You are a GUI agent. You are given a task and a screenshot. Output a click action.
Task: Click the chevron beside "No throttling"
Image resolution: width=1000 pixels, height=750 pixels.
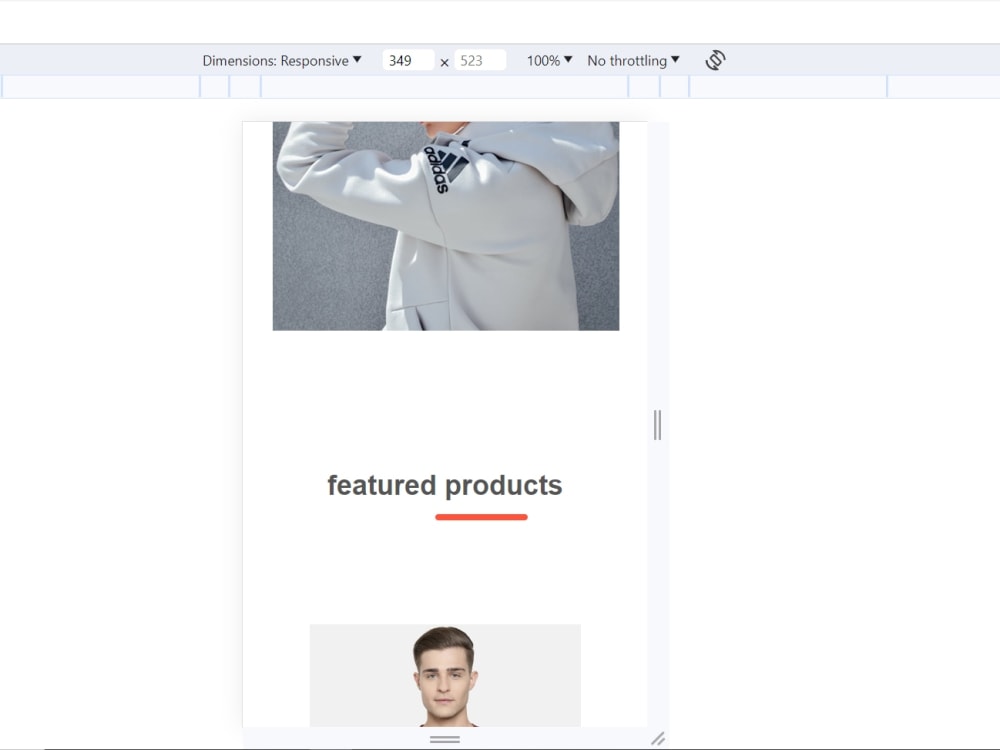point(676,60)
